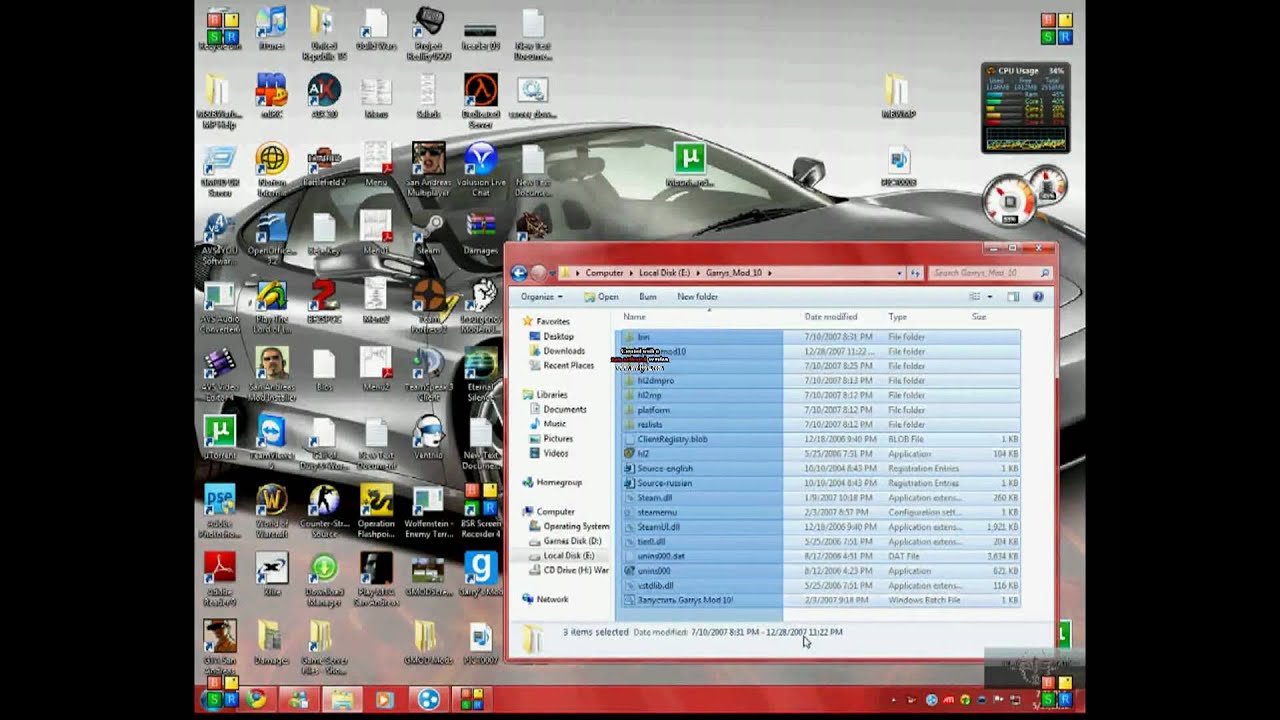Select the unins000.dat file
Image resolution: width=1280 pixels, height=720 pixels.
818,556
